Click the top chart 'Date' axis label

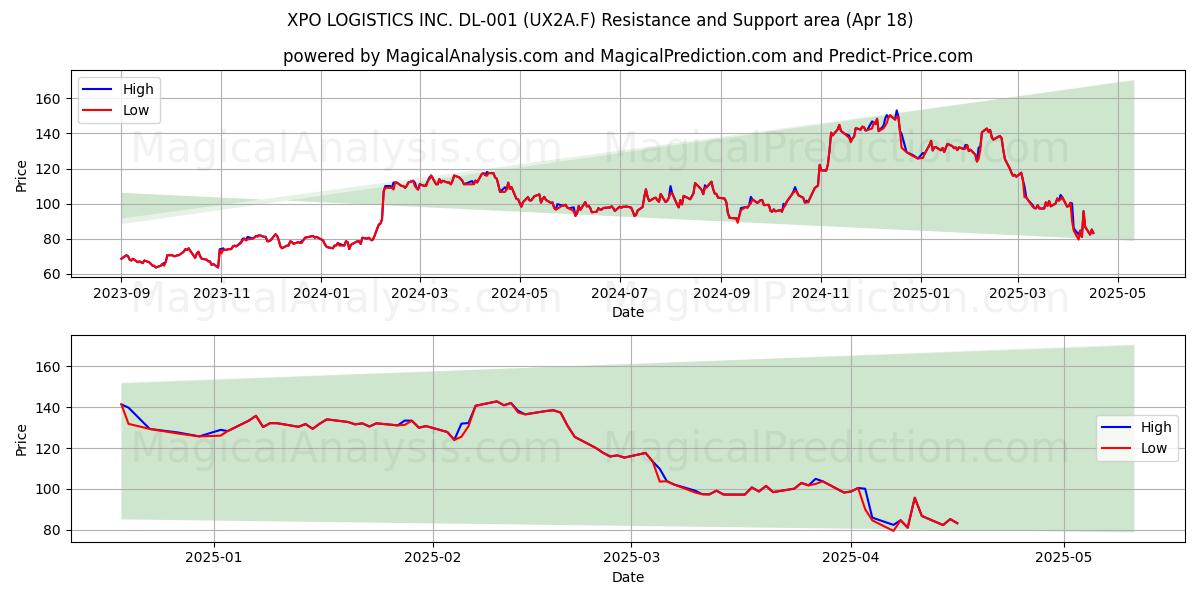(628, 313)
